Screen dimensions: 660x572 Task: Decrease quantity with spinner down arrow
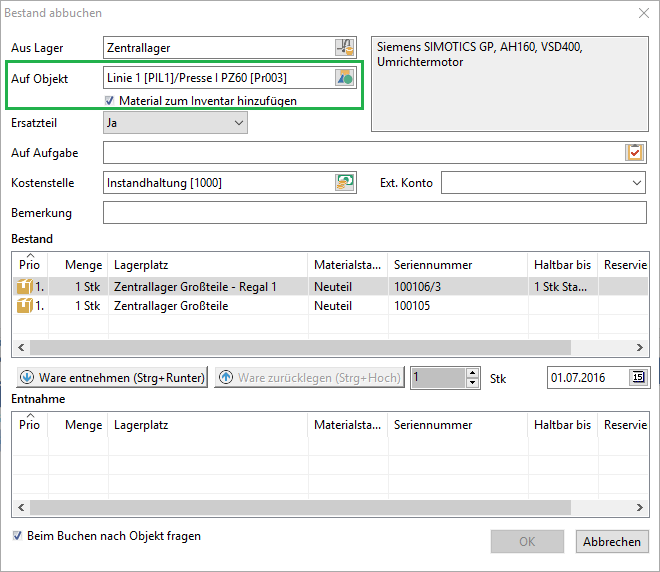[x=473, y=383]
